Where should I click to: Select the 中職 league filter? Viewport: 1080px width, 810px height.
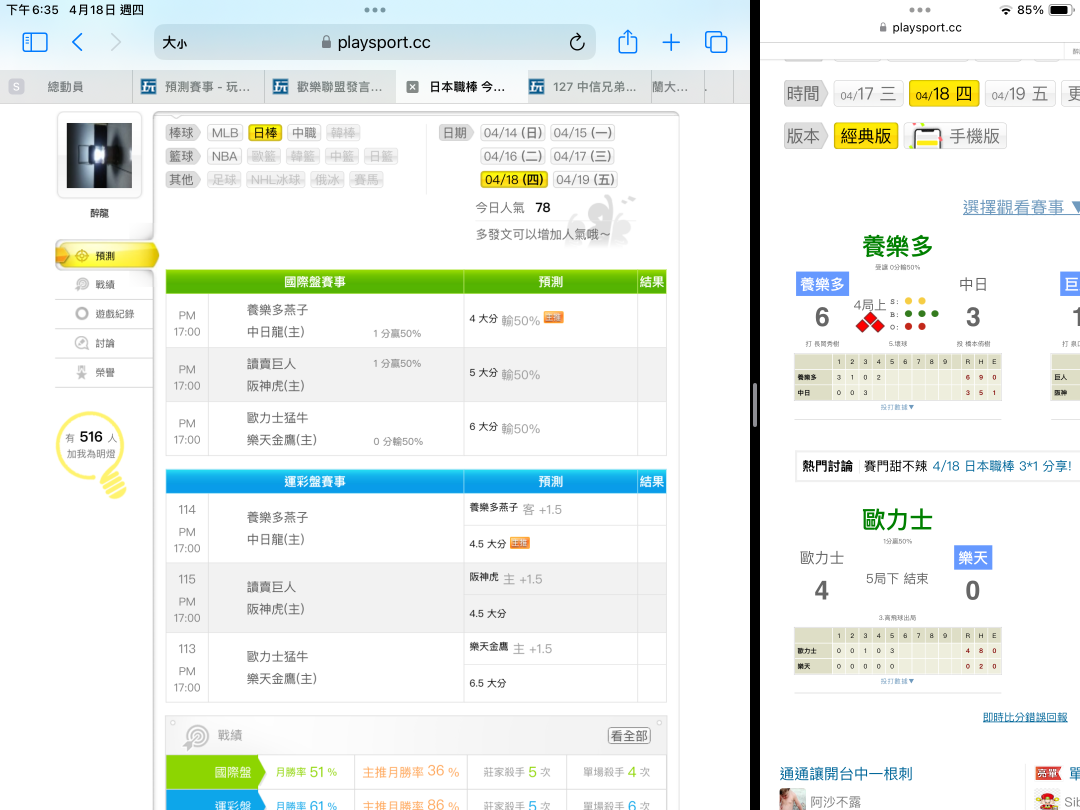(304, 133)
